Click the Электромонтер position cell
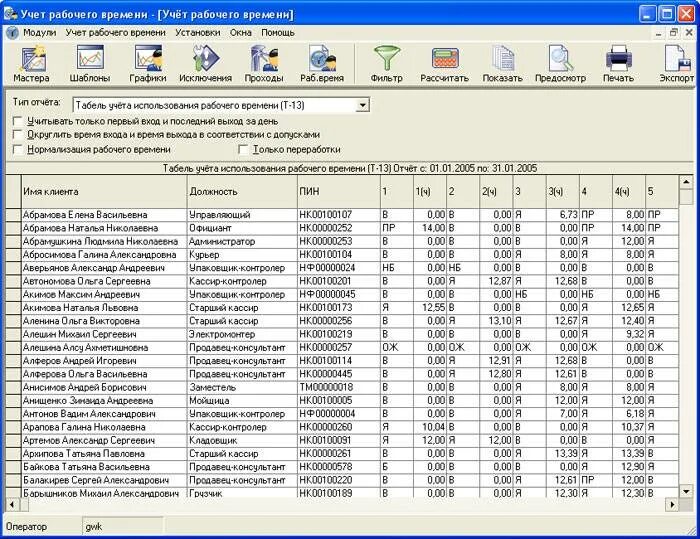 tap(242, 334)
